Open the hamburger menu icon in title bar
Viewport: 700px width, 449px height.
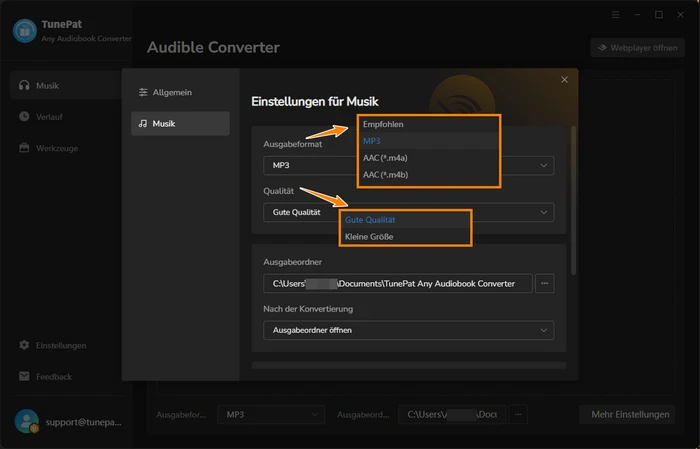tap(616, 15)
